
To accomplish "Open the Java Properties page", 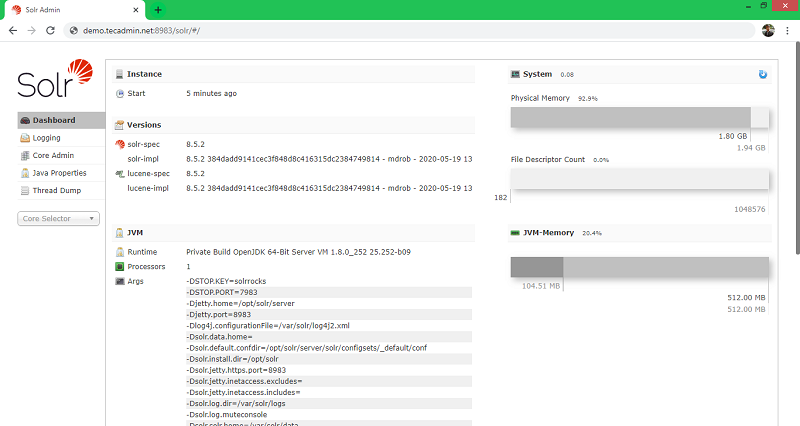I will tap(61, 173).
